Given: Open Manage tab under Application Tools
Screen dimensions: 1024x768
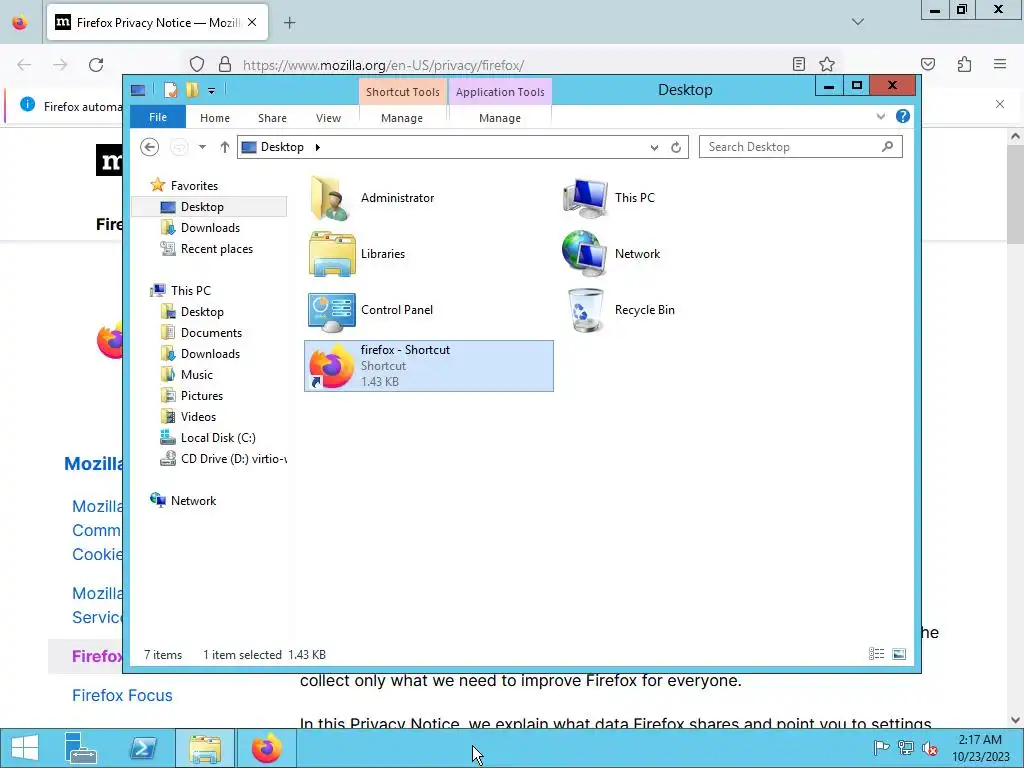Looking at the screenshot, I should (x=500, y=118).
